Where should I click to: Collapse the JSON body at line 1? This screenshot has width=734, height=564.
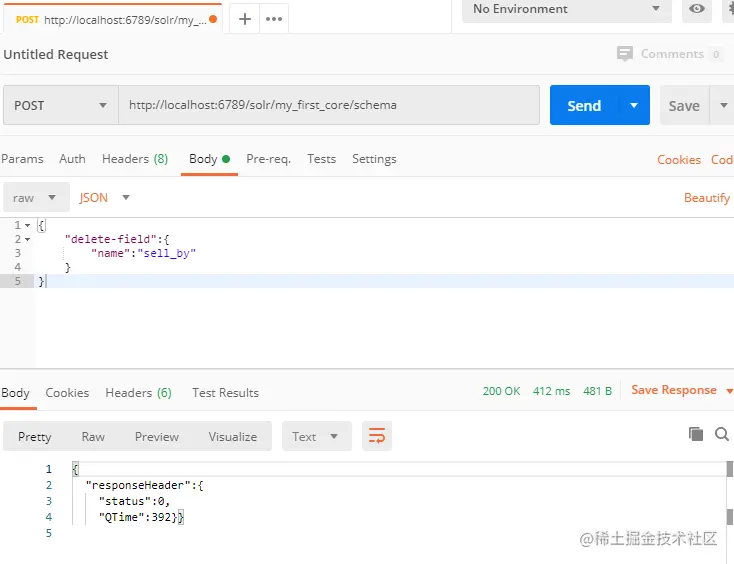tap(27, 226)
